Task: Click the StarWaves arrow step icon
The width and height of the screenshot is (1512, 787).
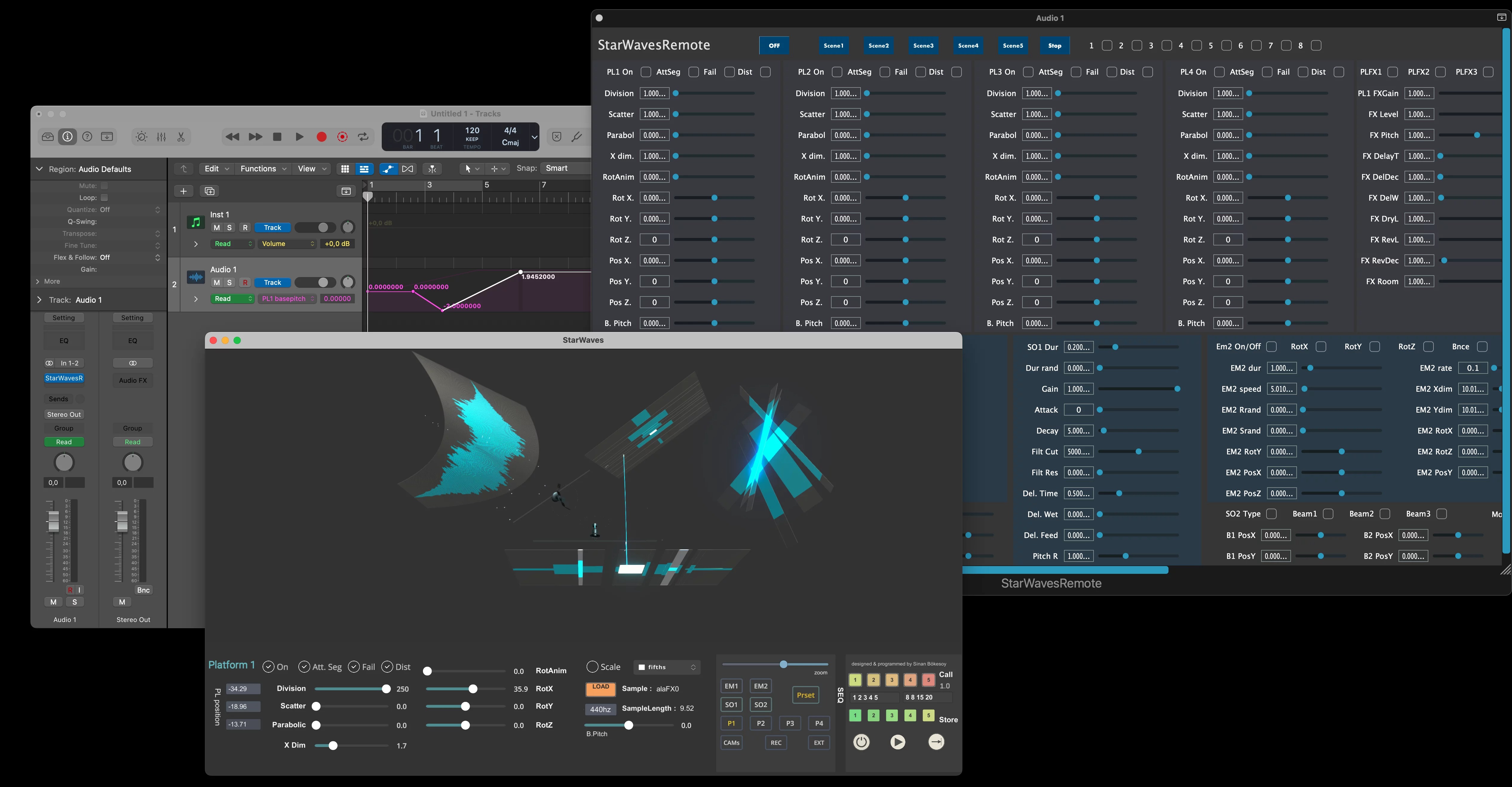Action: point(936,742)
